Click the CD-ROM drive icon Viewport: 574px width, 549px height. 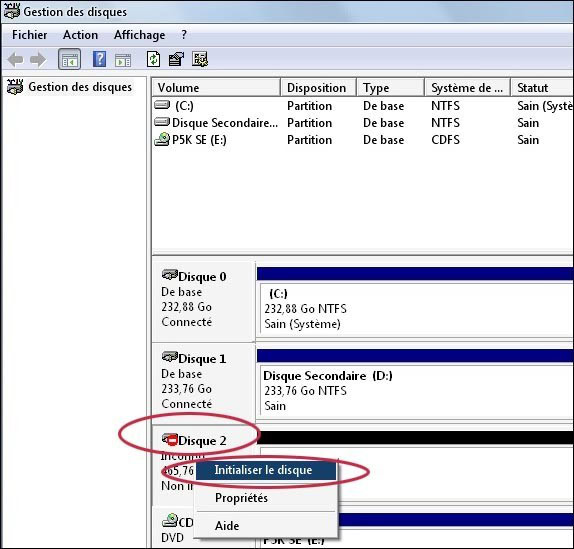(x=169, y=520)
